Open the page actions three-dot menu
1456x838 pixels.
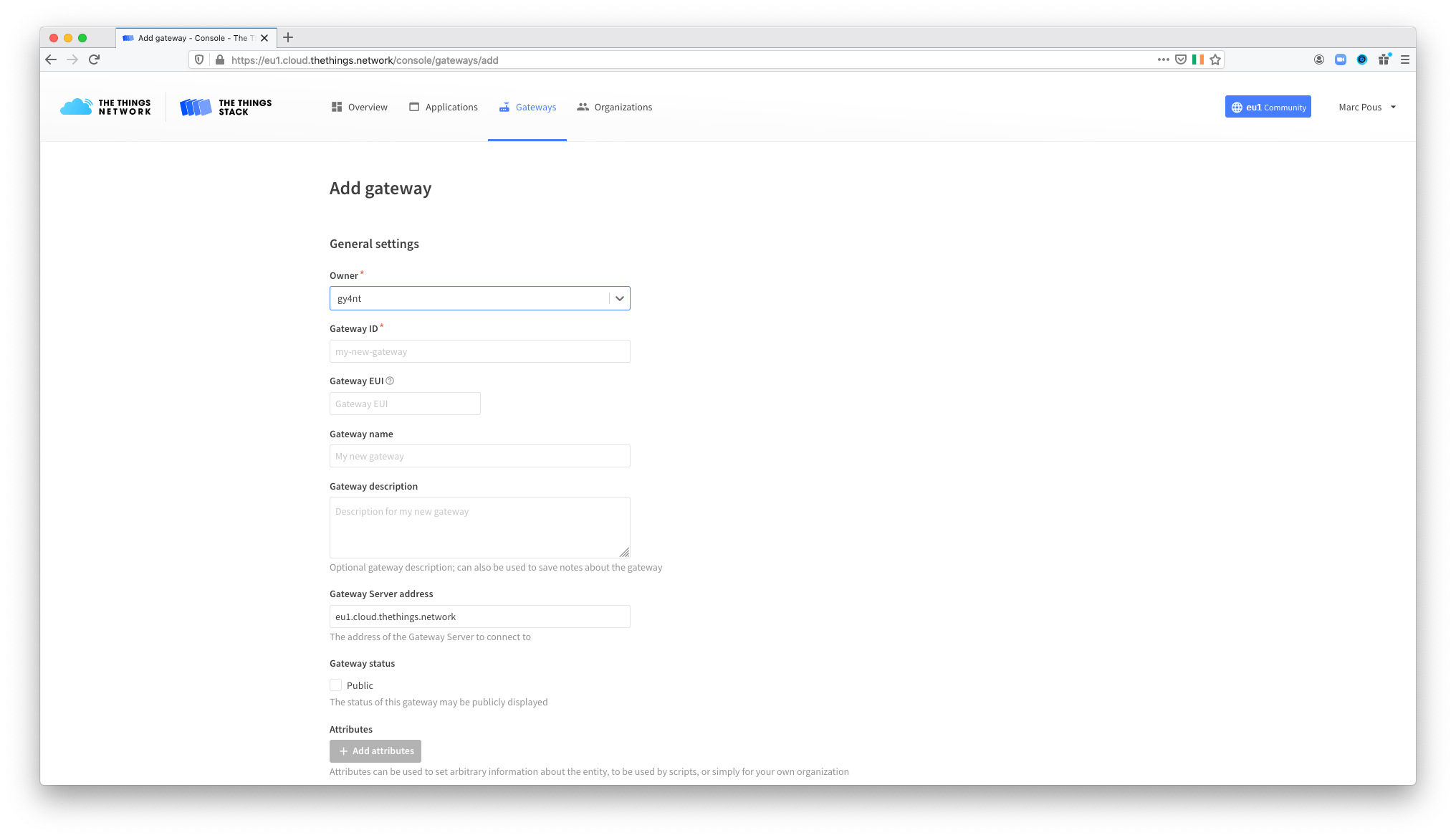click(1163, 60)
